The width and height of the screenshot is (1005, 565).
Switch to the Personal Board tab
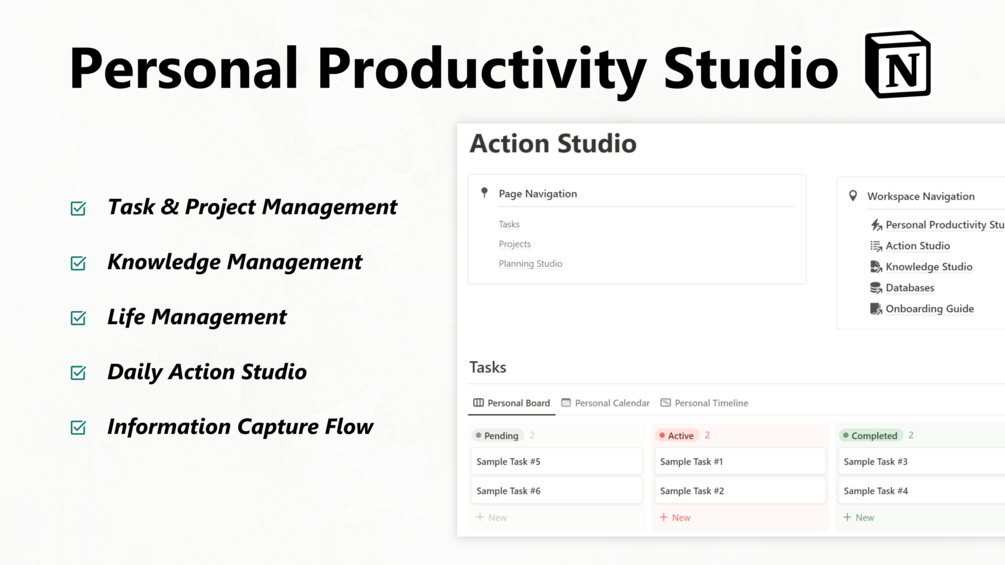(x=511, y=403)
